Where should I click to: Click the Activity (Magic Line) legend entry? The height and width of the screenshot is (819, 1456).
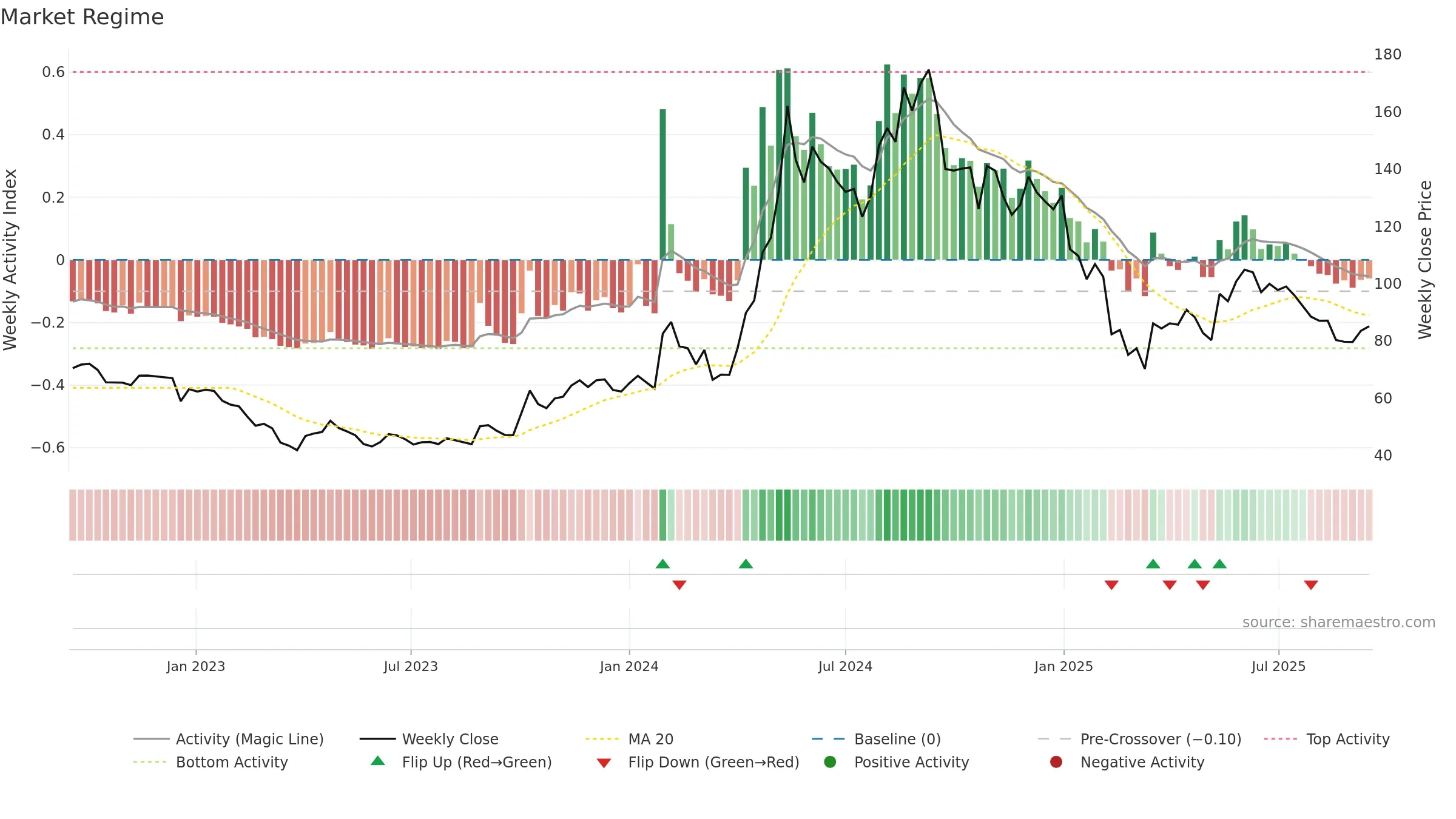(229, 739)
